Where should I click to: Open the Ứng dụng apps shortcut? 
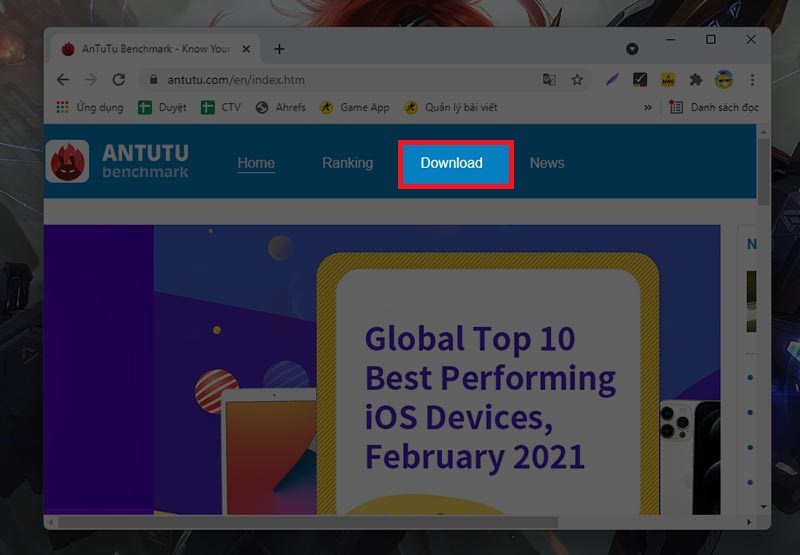click(90, 107)
